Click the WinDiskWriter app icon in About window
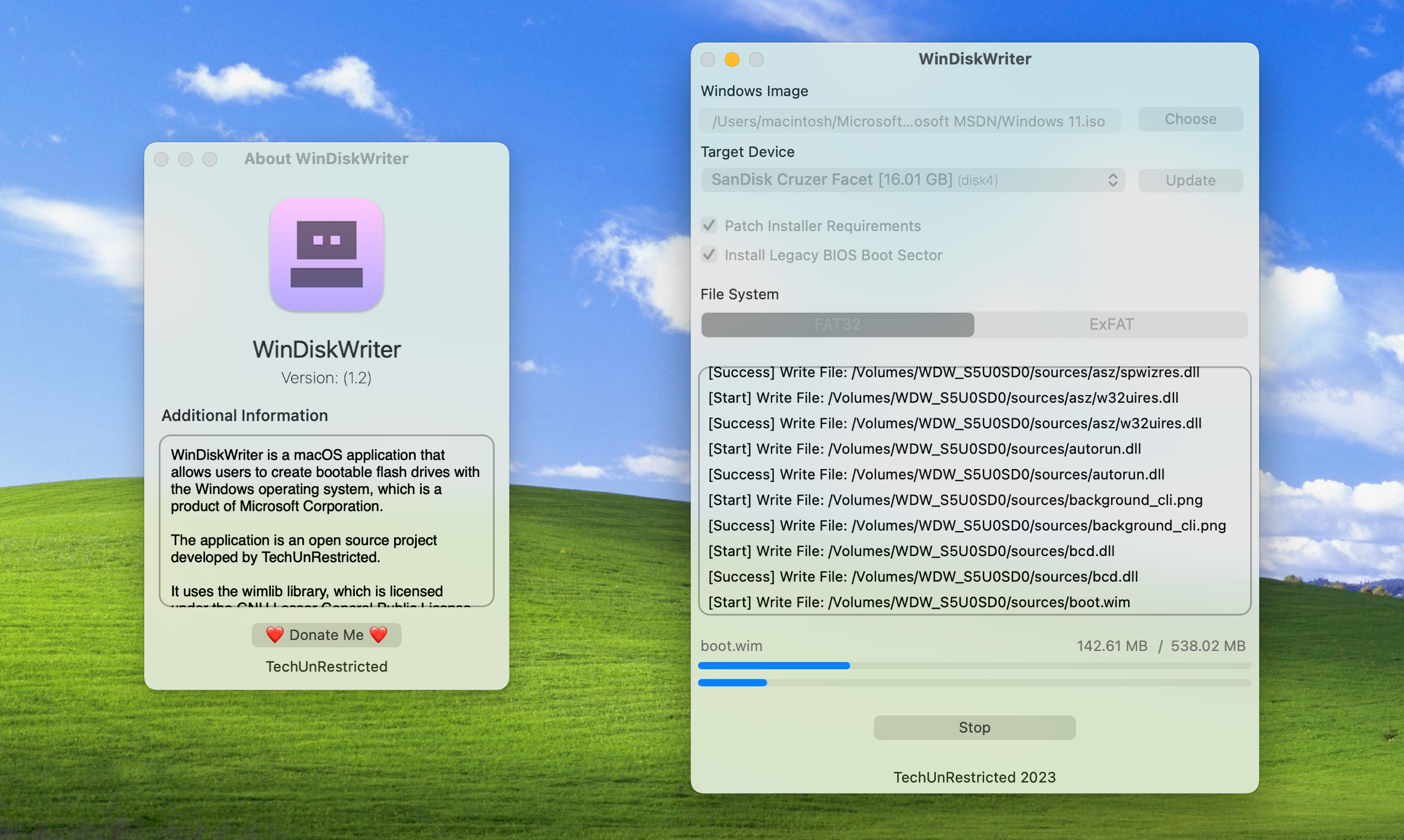 click(x=327, y=254)
